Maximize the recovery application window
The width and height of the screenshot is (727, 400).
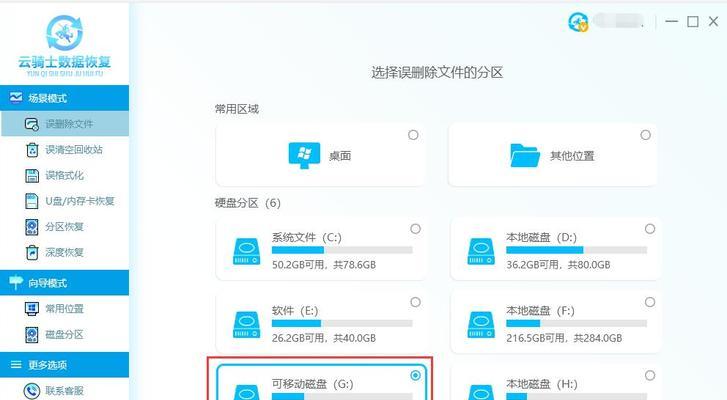[693, 21]
